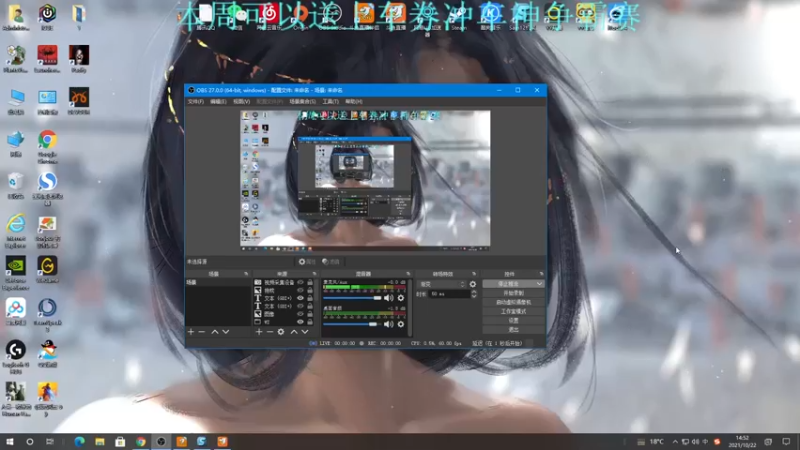
Task: Open 编辑(E) menu
Action: [x=218, y=102]
